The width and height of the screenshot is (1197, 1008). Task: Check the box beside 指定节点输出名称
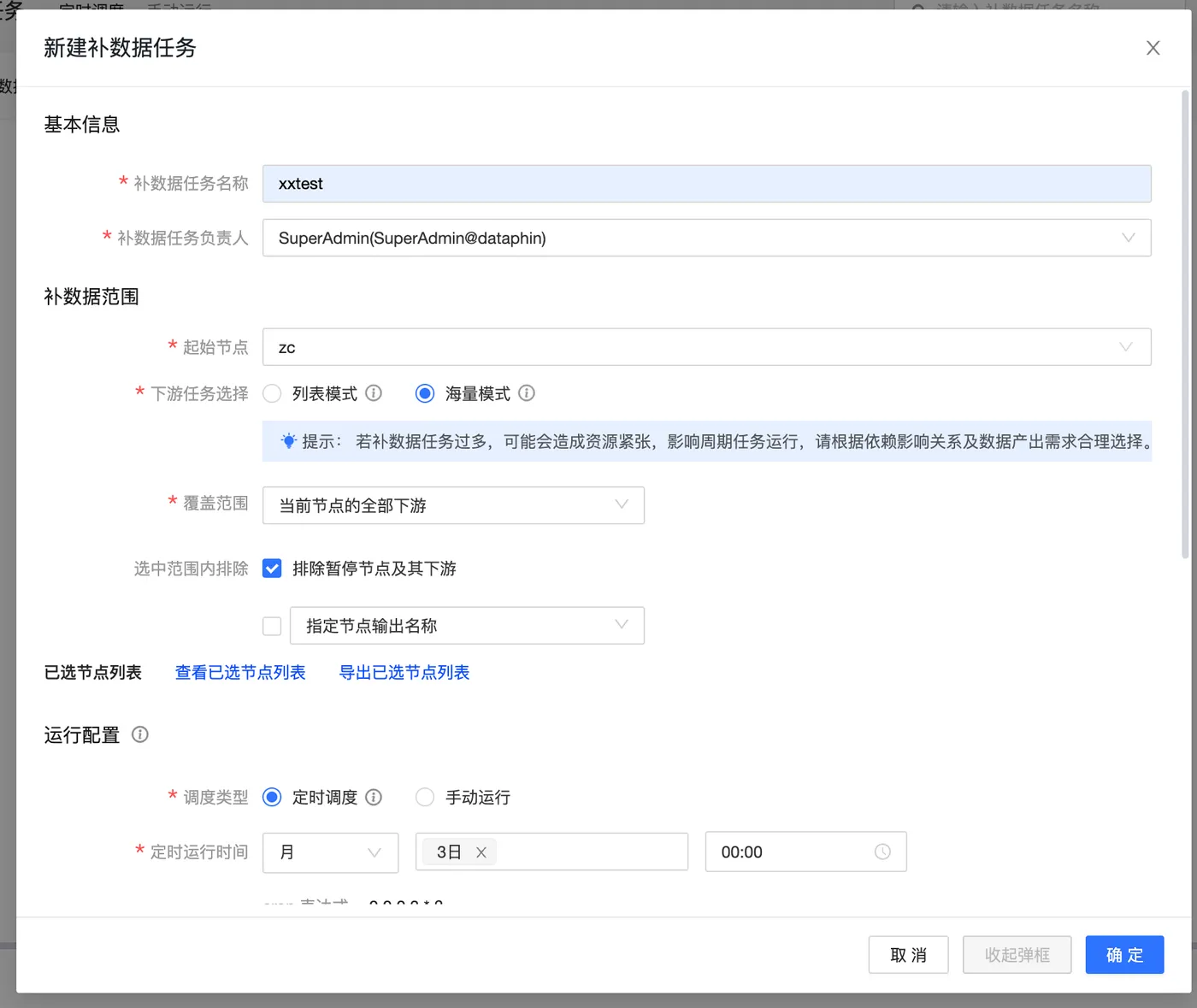(272, 627)
